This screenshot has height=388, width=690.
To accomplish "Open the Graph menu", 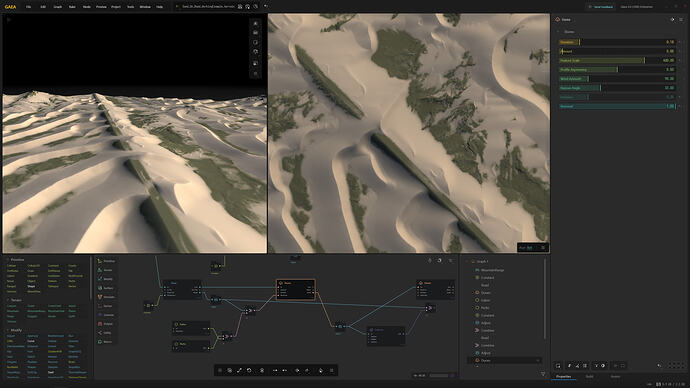I will pyautogui.click(x=58, y=7).
